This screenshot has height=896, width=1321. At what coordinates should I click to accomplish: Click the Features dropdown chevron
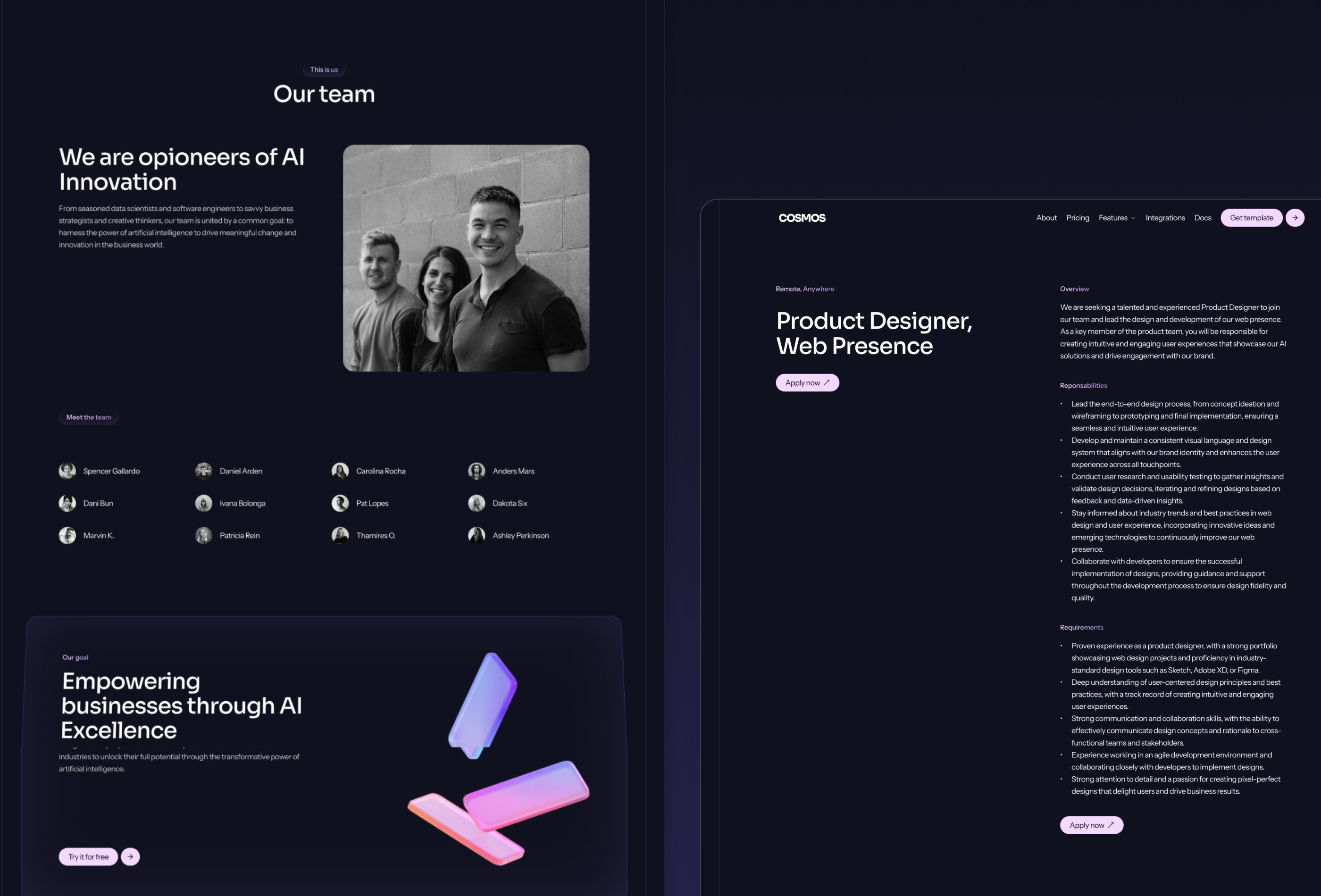tap(1132, 218)
